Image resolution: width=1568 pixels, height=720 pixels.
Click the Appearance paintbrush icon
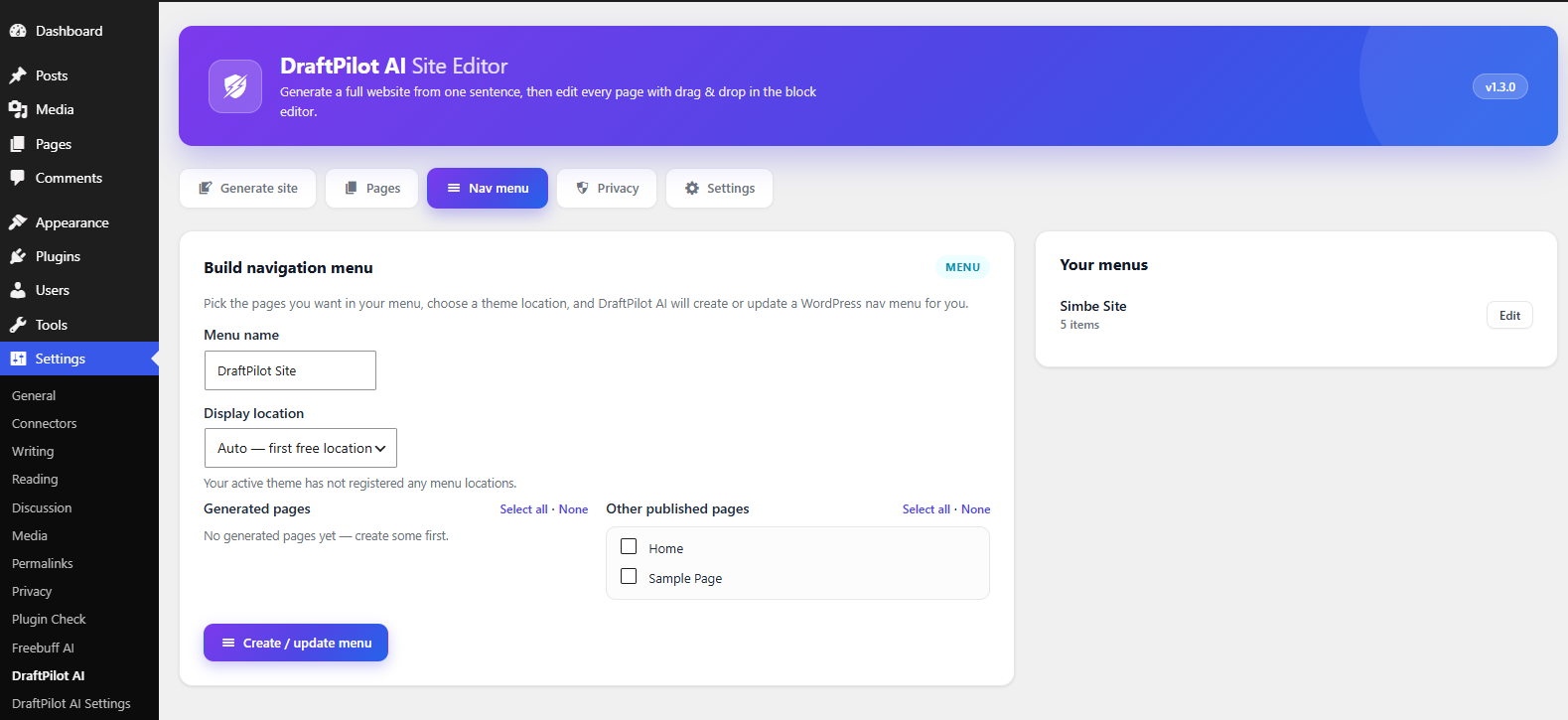(18, 222)
